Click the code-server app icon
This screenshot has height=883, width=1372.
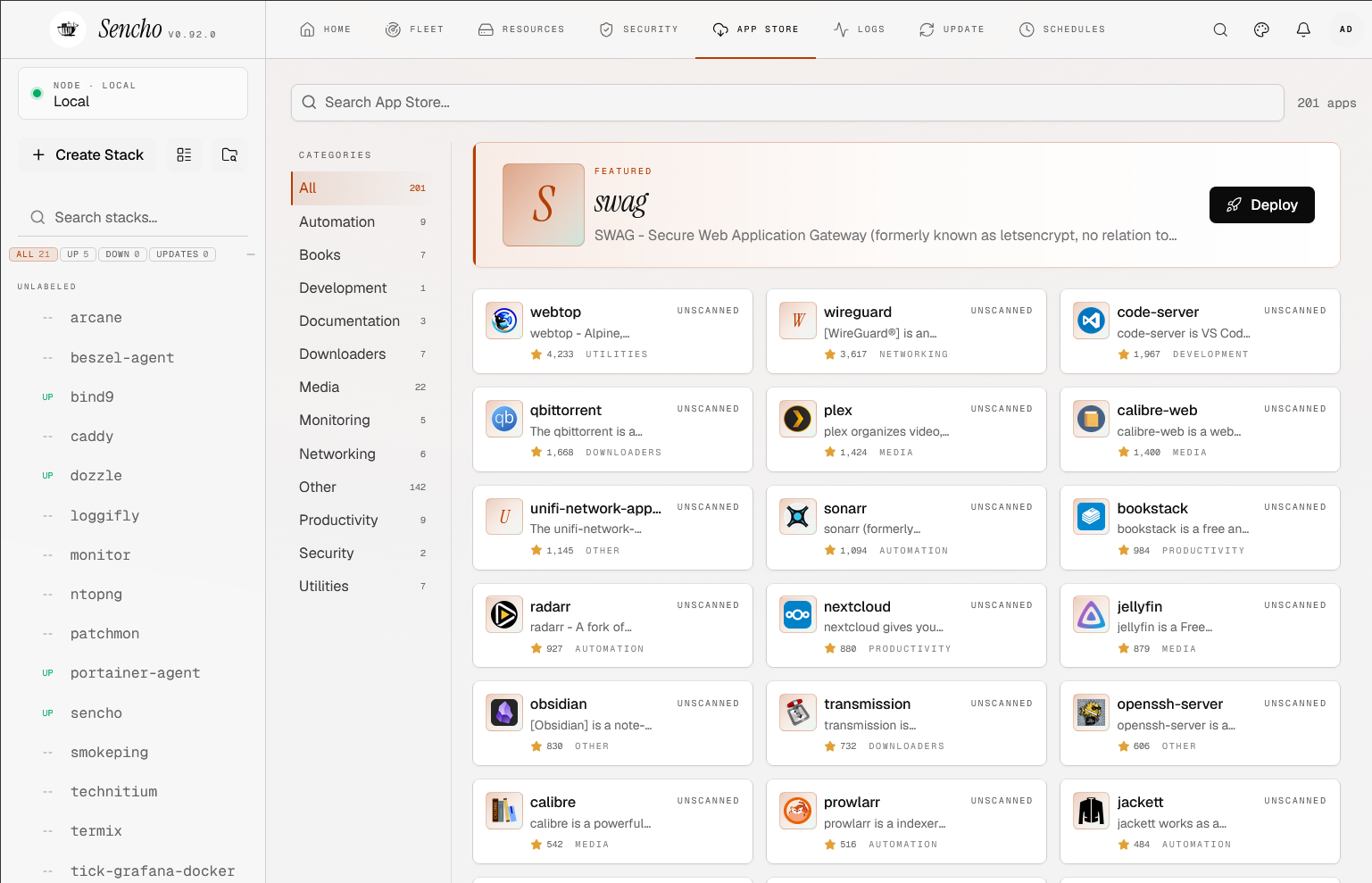click(1091, 320)
